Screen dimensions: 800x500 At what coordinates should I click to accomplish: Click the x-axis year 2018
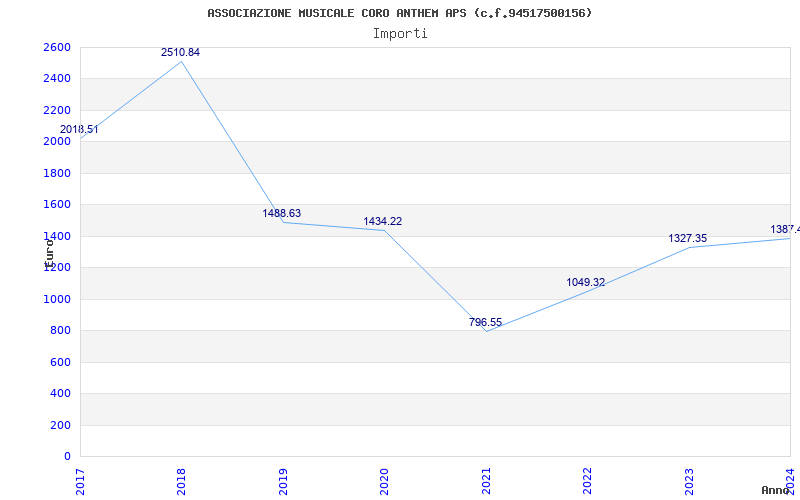click(182, 481)
